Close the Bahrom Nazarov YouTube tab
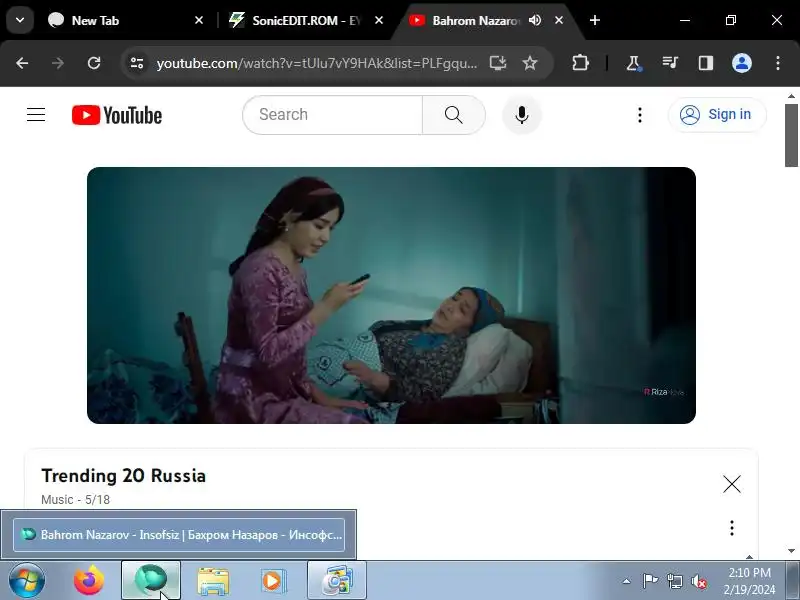 pos(559,20)
